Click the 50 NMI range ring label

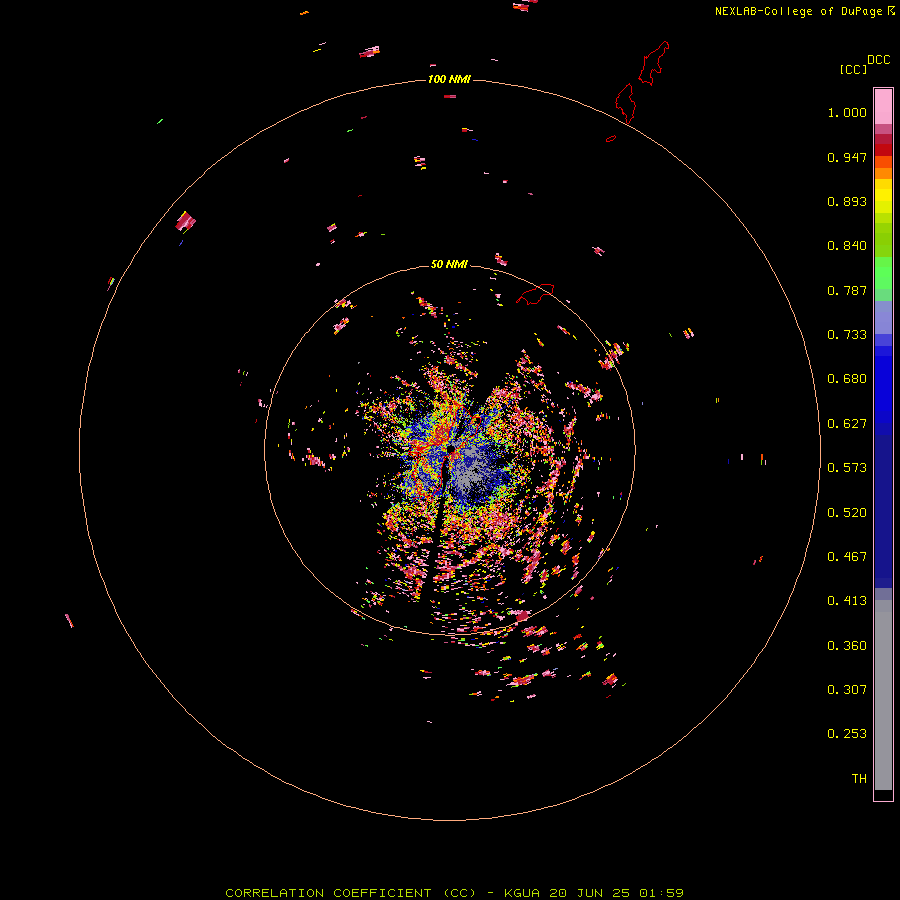[449, 264]
